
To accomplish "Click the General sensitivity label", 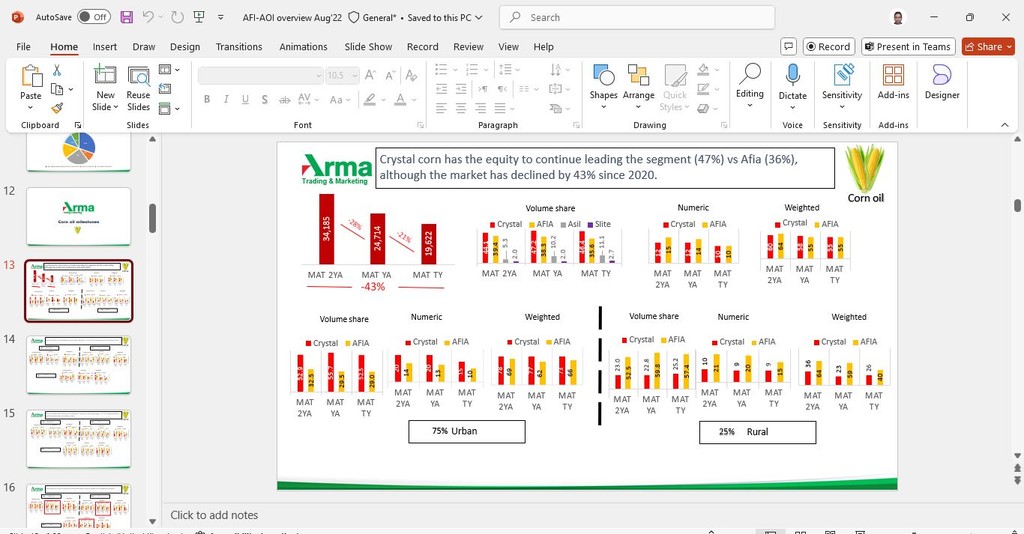I will pos(372,18).
